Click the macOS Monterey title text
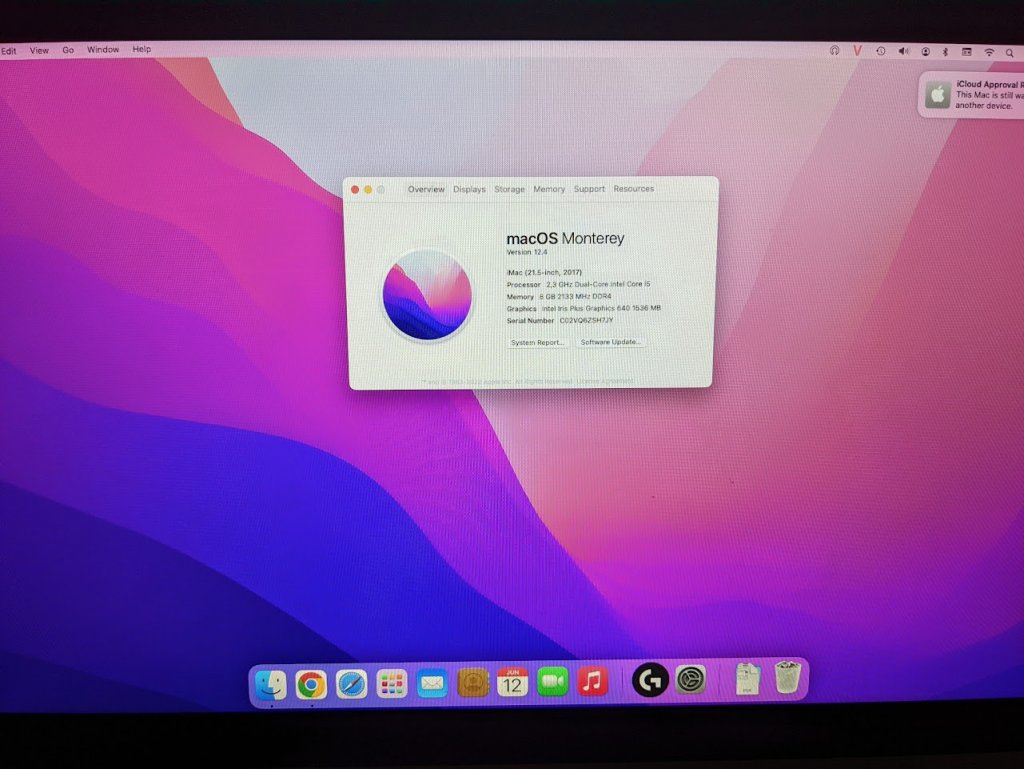This screenshot has height=769, width=1024. 566,239
